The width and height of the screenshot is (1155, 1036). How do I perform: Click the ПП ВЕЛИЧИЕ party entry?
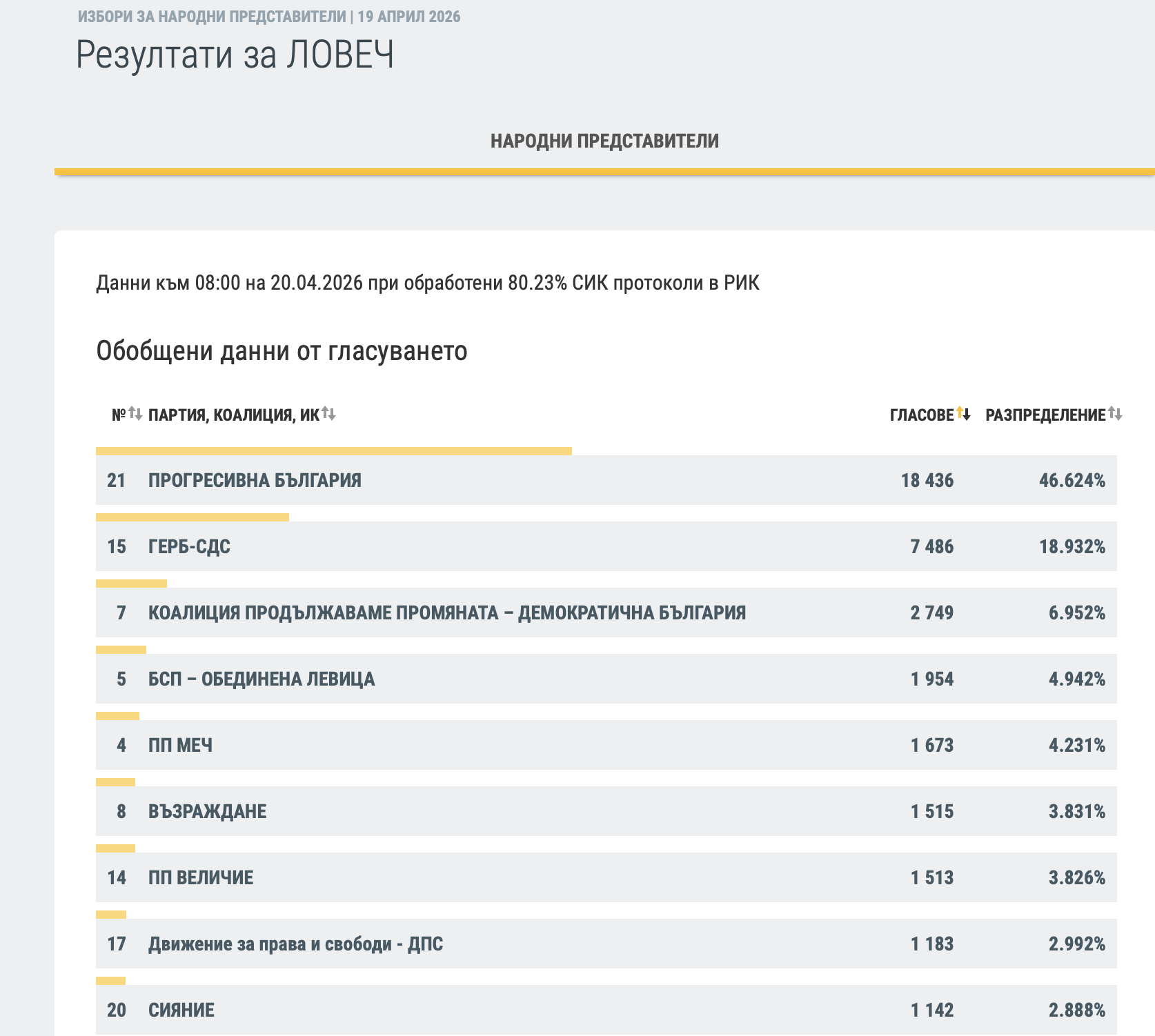click(201, 878)
